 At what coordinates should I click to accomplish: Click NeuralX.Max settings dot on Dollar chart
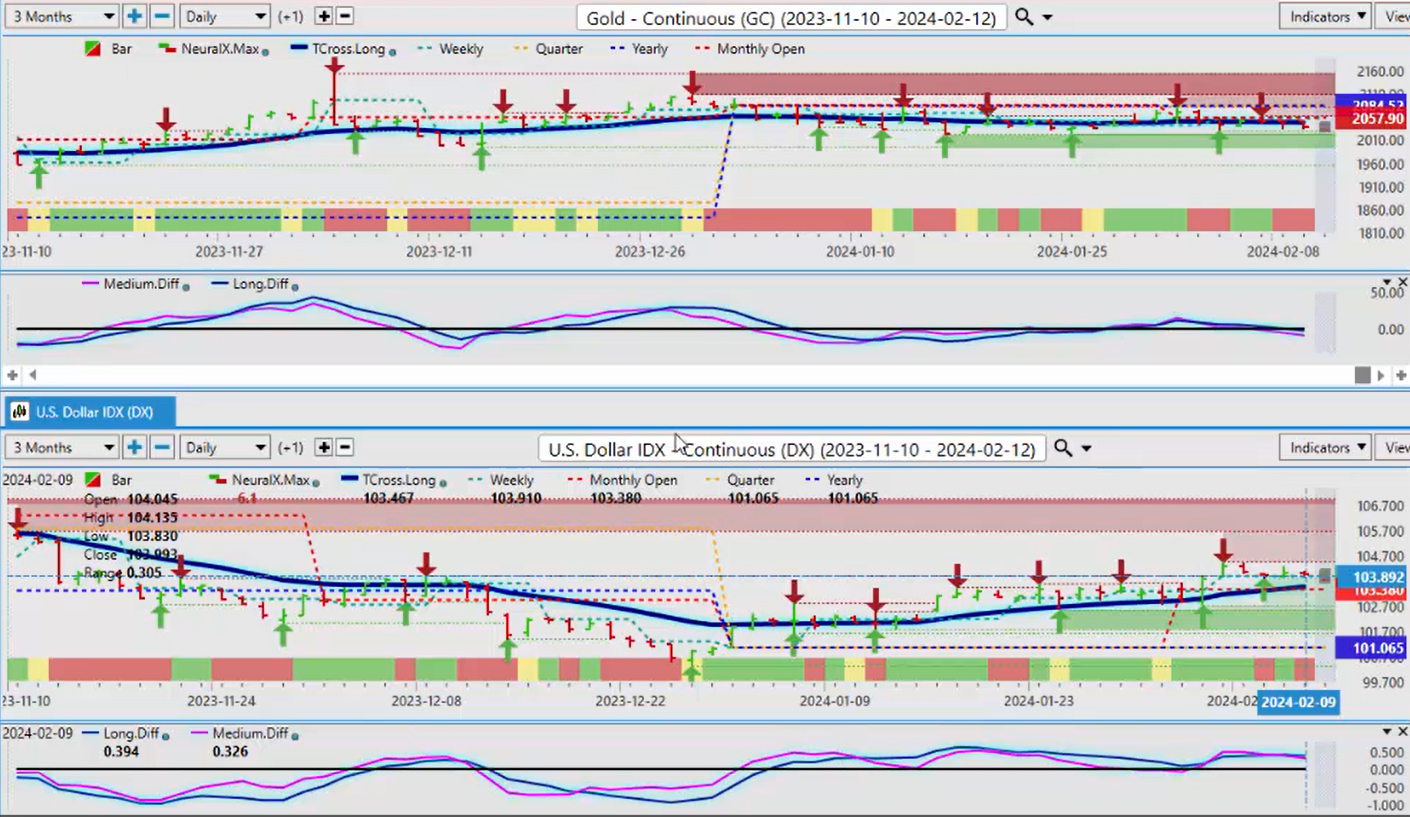tap(316, 483)
